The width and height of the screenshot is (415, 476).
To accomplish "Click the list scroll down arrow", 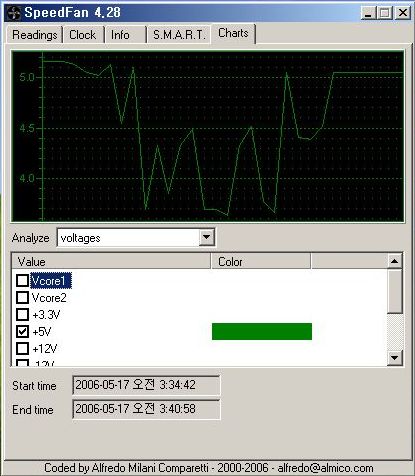I will [x=395, y=358].
